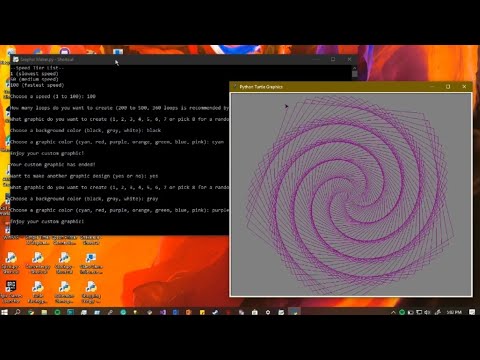Screen dimensions: 480x360
Task: Open the taskbar search magnifier
Action: click(17, 312)
